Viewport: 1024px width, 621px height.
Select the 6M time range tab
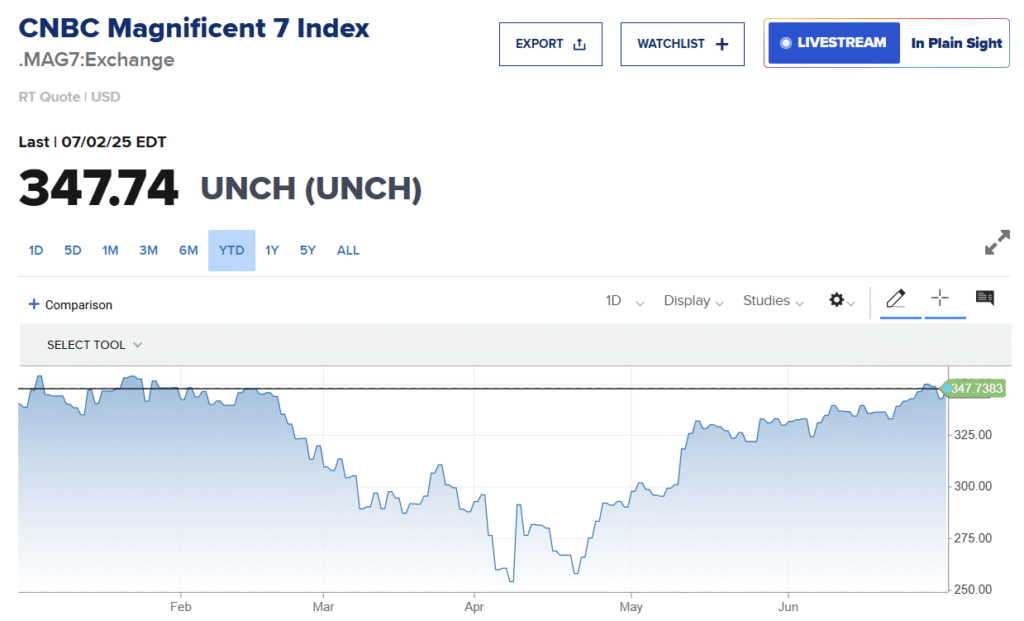pyautogui.click(x=188, y=250)
